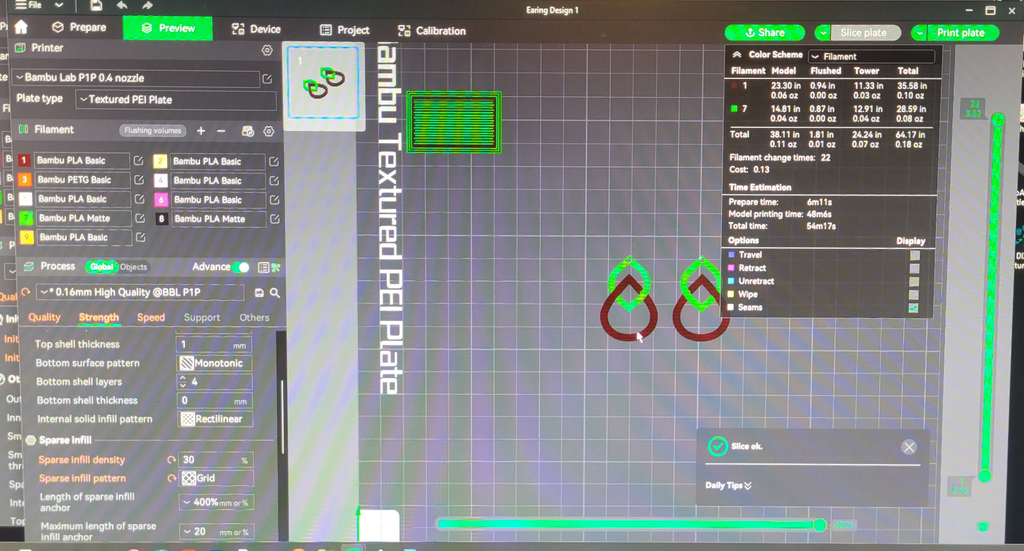Screen dimensions: 1024x551
Task: Select plate 1 thumbnail
Action: pyautogui.click(x=323, y=83)
